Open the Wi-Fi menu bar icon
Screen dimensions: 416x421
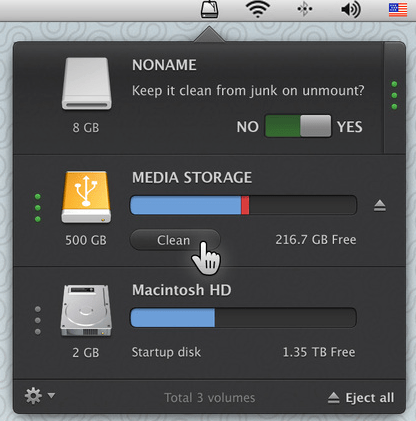pos(258,9)
